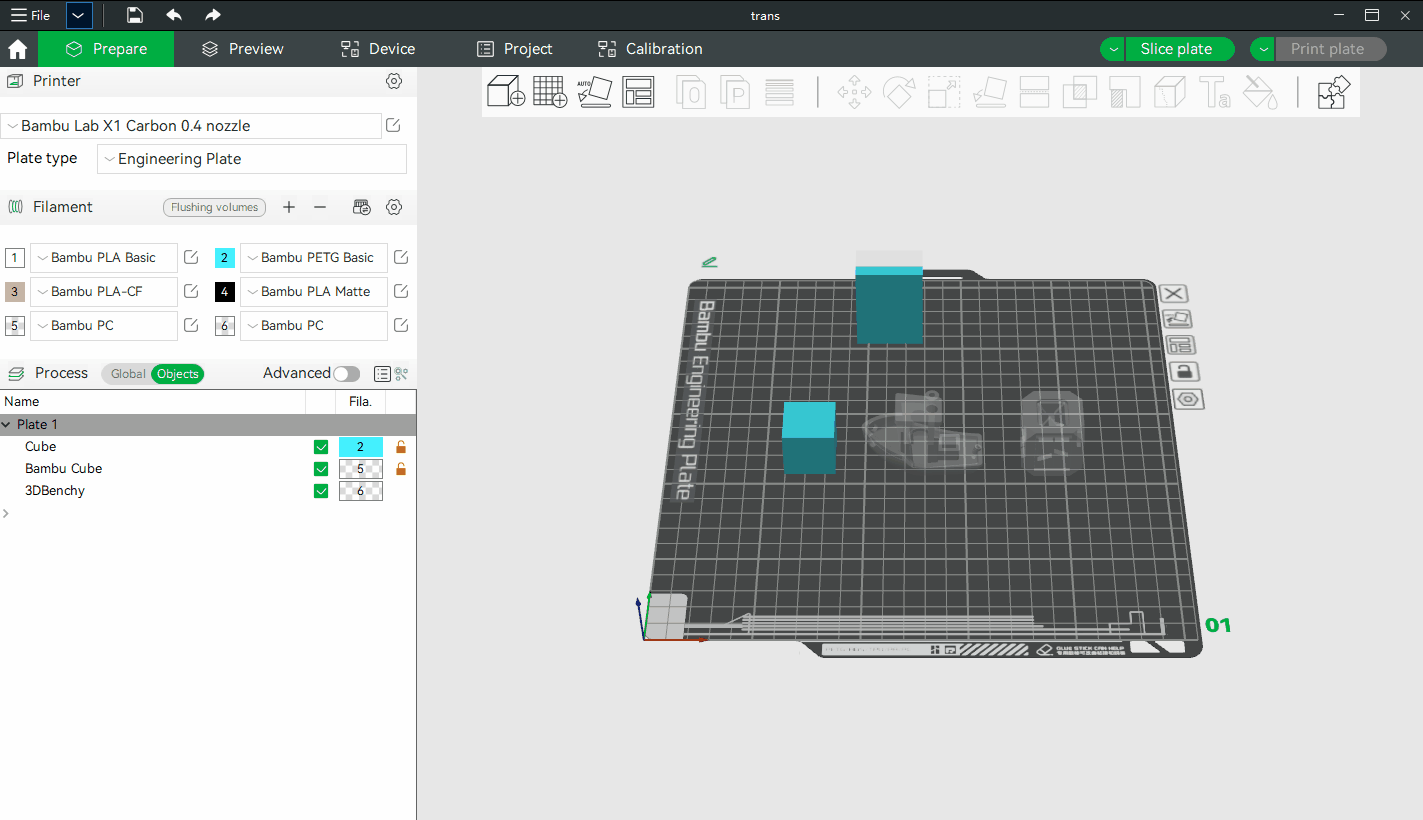
Task: Toggle the Advanced mode switch
Action: point(347,374)
